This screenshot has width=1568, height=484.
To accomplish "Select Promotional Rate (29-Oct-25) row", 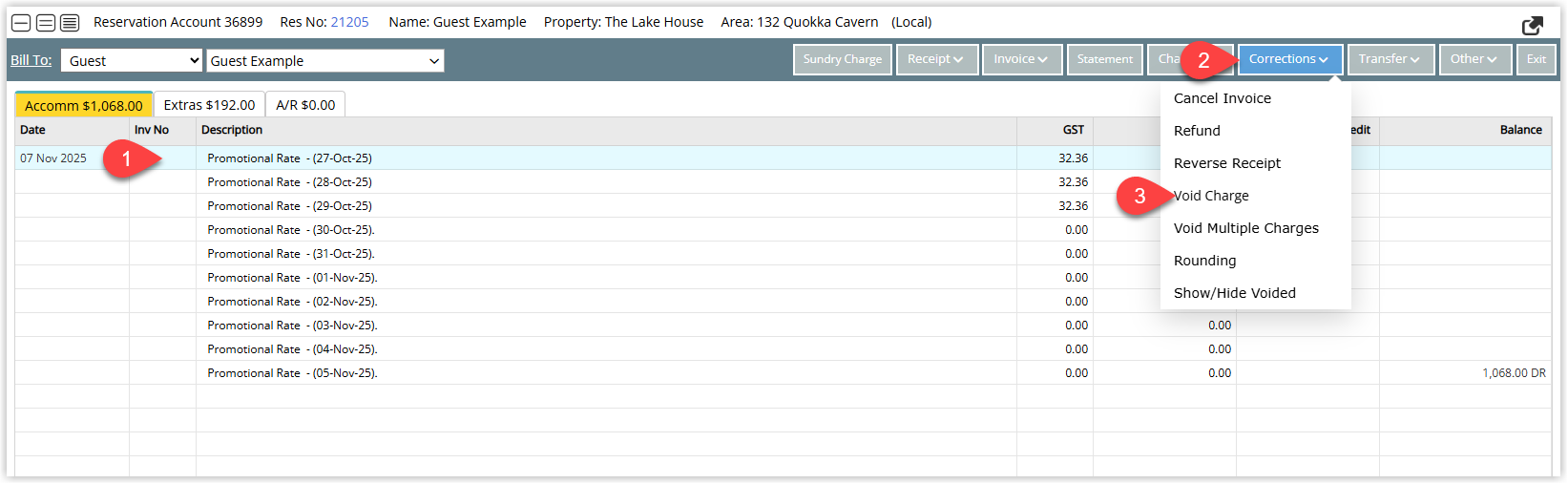I will [783, 206].
